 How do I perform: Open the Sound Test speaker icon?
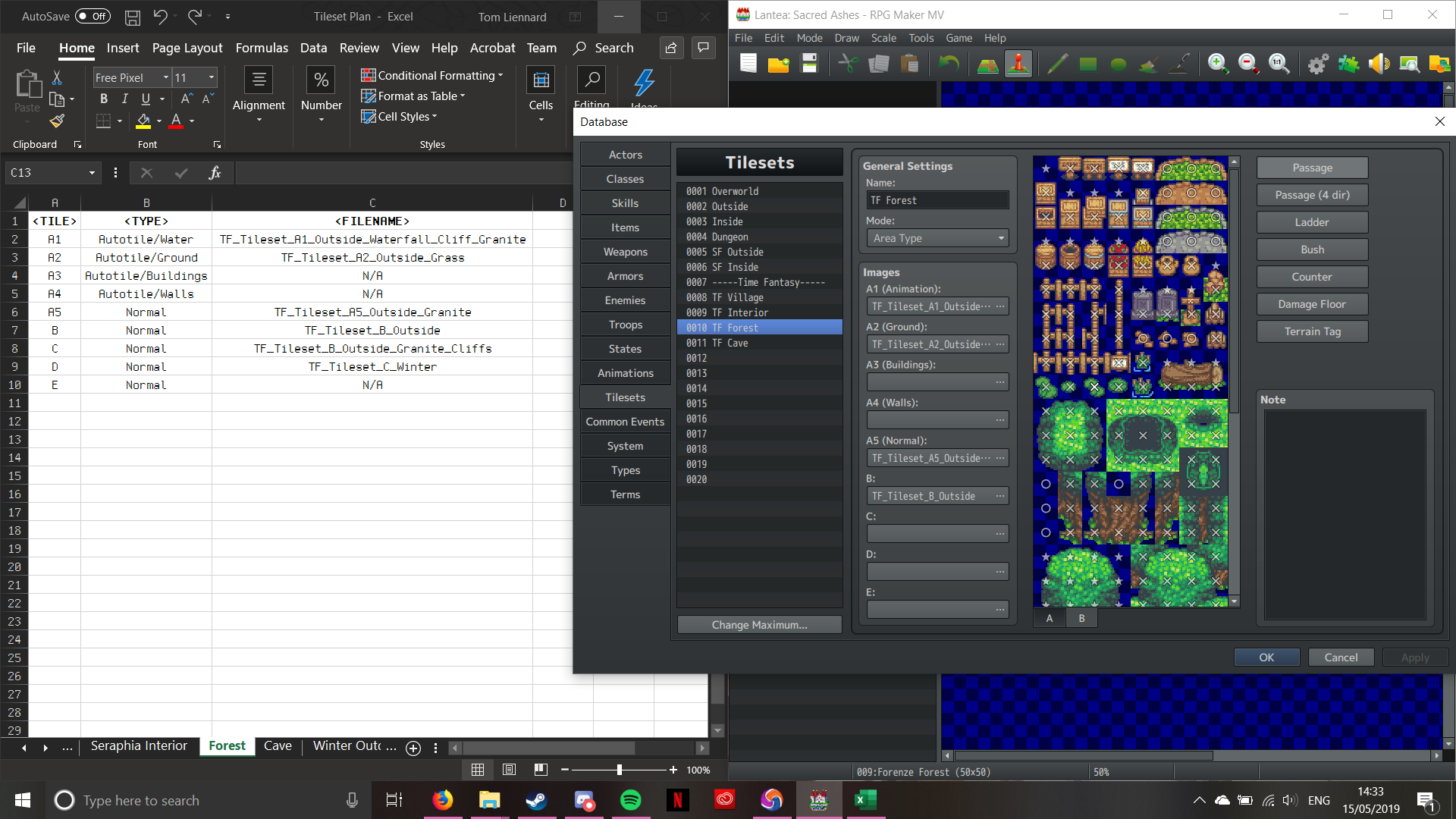coord(1379,64)
